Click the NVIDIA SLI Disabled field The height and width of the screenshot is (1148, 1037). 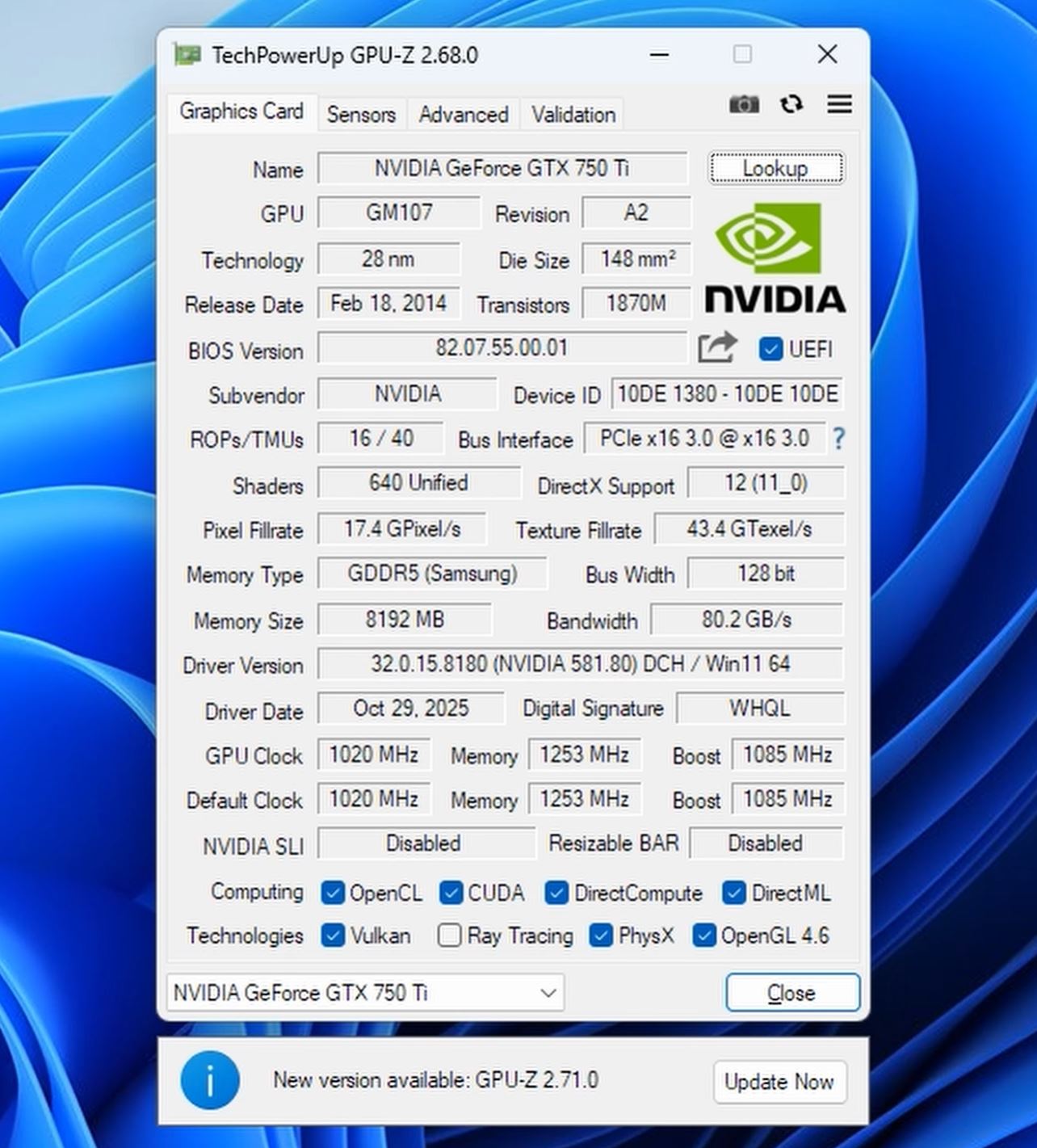[x=426, y=843]
